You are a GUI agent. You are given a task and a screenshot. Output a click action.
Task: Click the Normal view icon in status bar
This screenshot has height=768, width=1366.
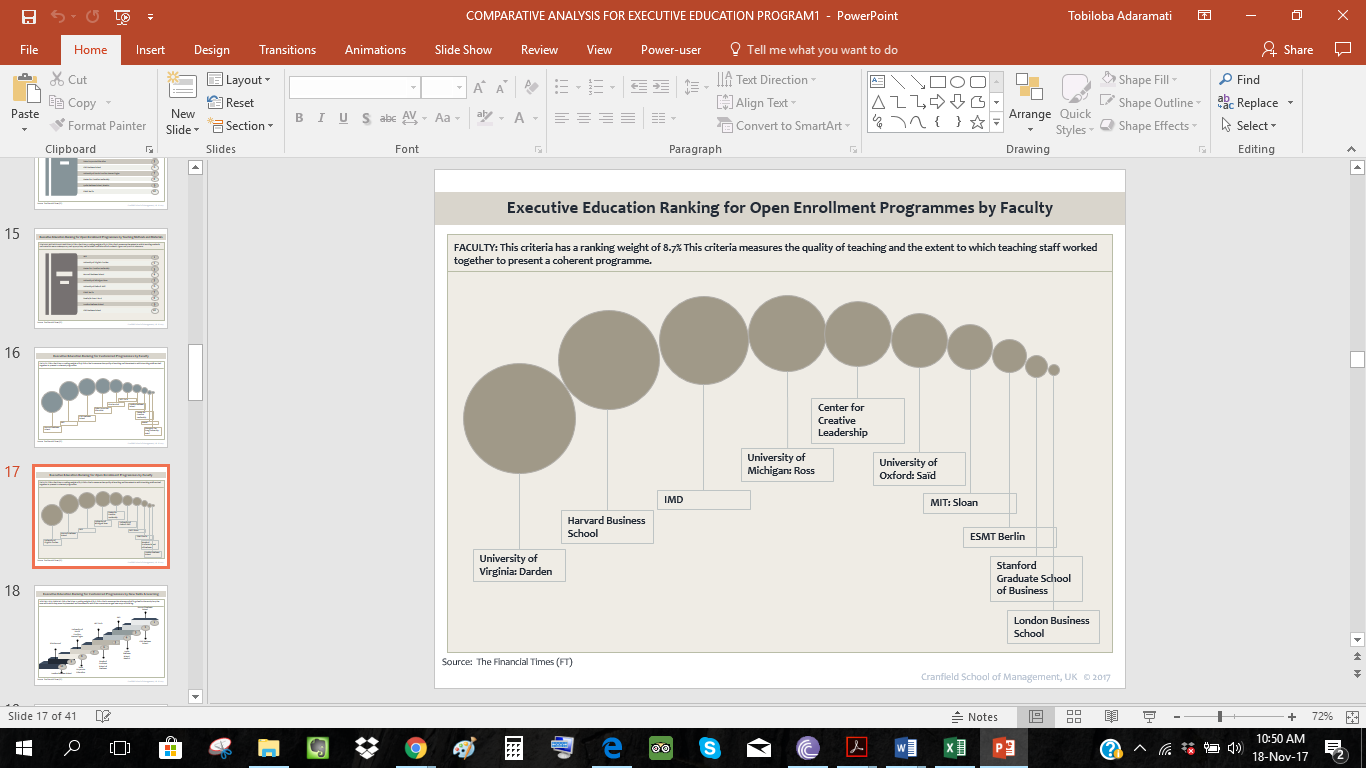tap(1036, 716)
